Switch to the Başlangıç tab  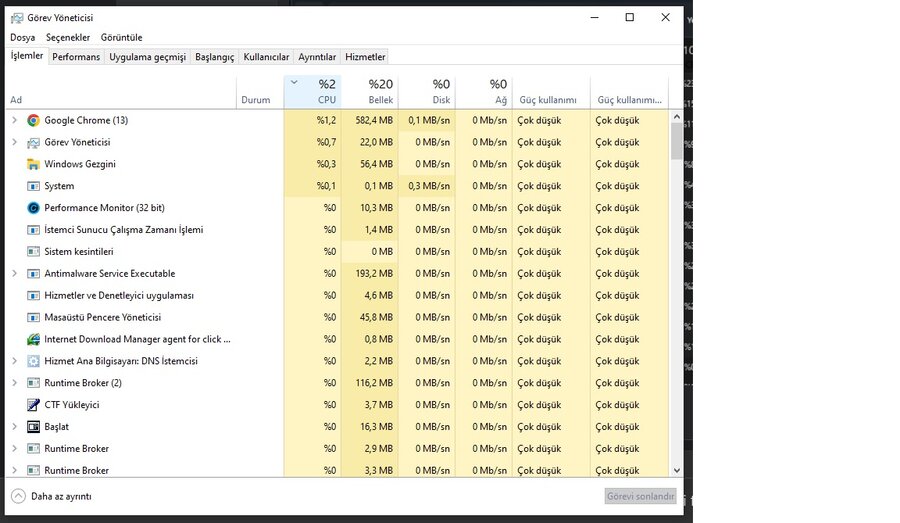point(214,57)
